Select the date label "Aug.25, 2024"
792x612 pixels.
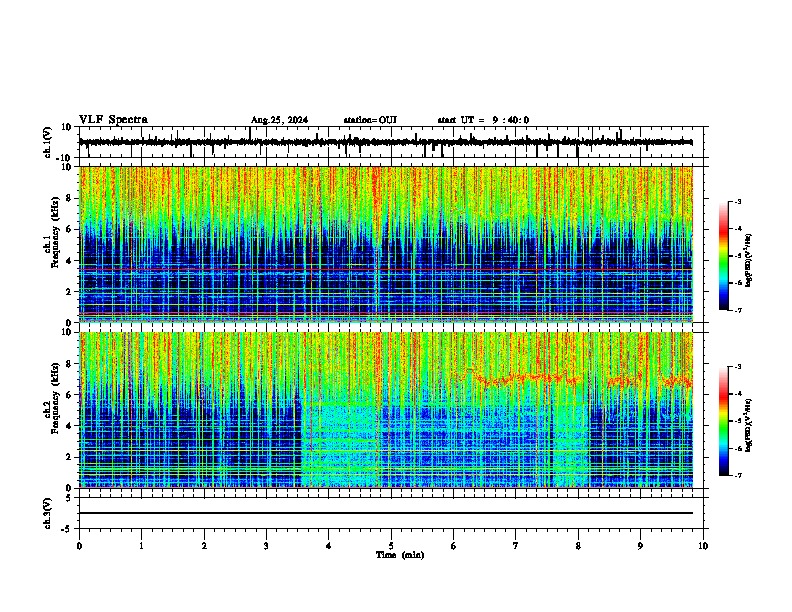(279, 120)
